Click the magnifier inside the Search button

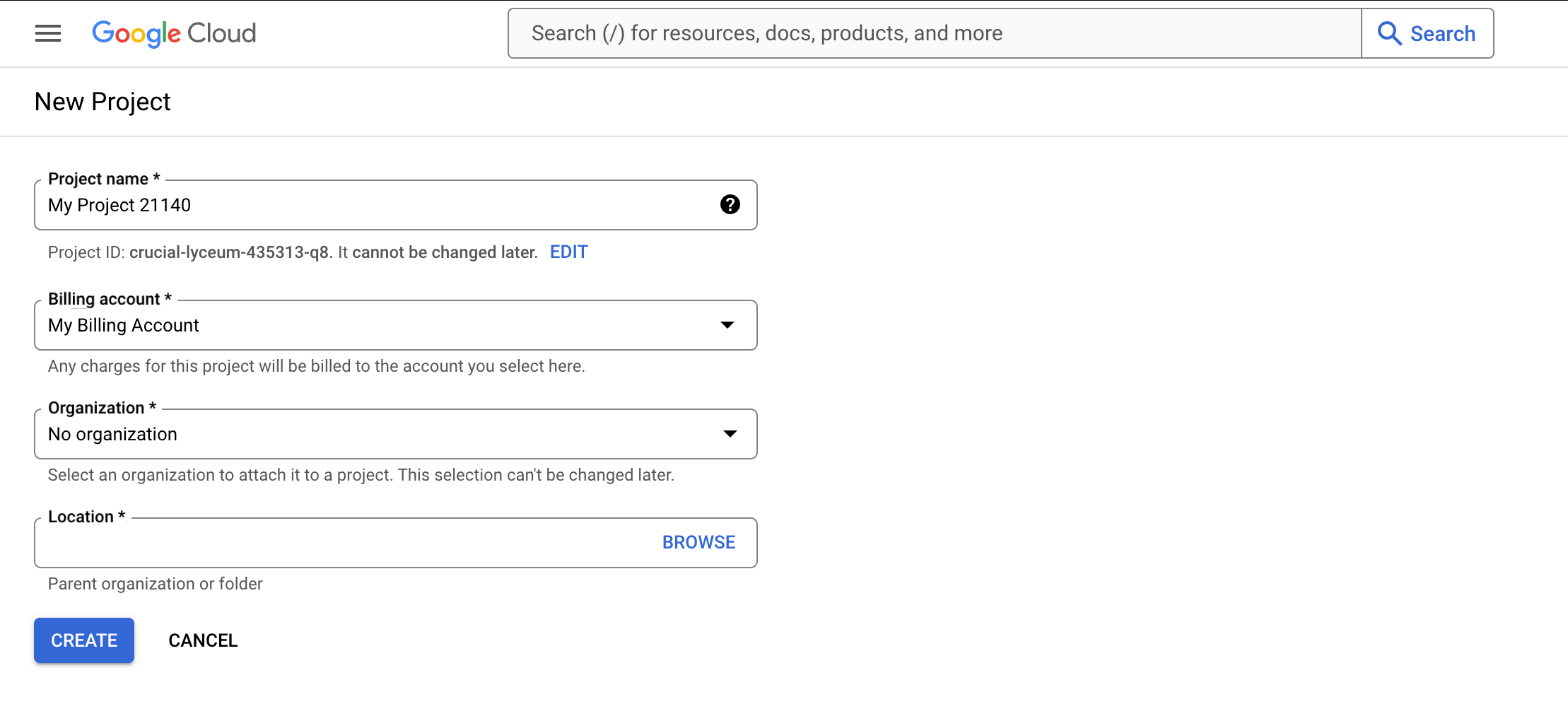(x=1390, y=33)
